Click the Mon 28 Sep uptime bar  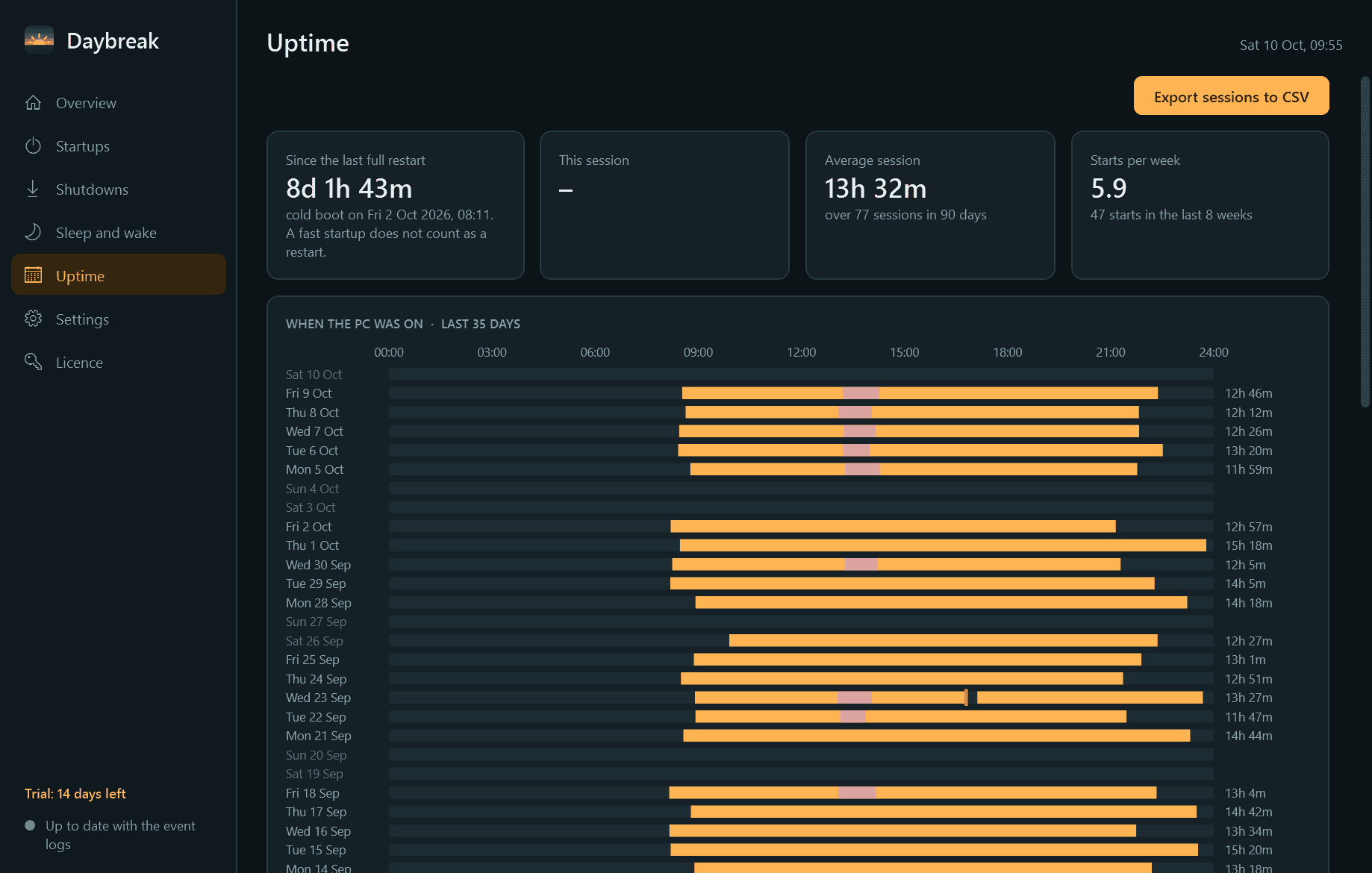(x=941, y=602)
